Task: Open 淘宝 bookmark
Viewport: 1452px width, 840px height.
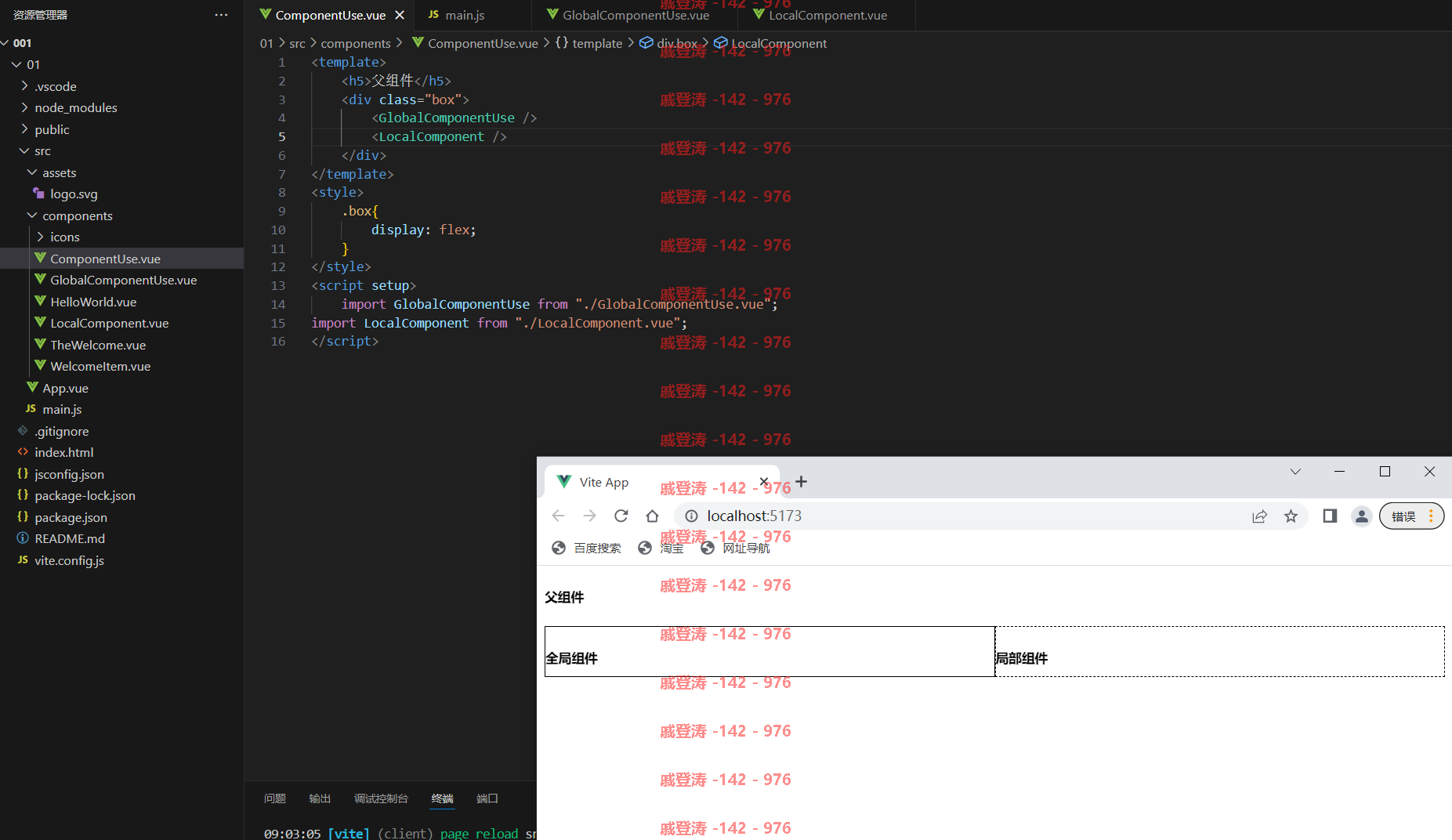Action: click(x=661, y=548)
